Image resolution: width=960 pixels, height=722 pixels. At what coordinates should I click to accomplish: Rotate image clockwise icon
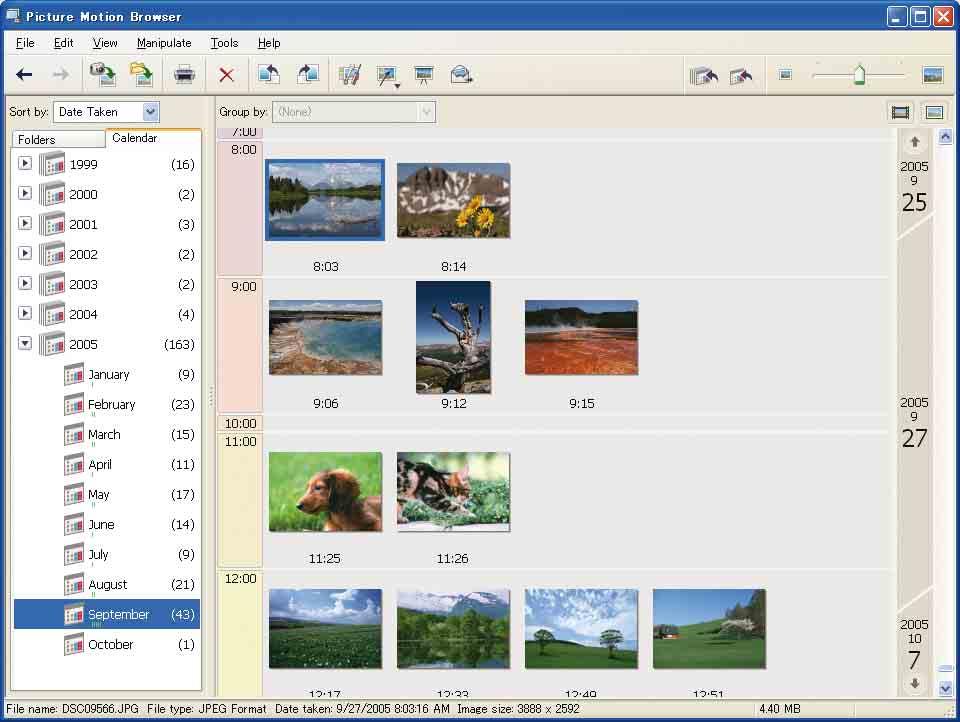point(308,75)
